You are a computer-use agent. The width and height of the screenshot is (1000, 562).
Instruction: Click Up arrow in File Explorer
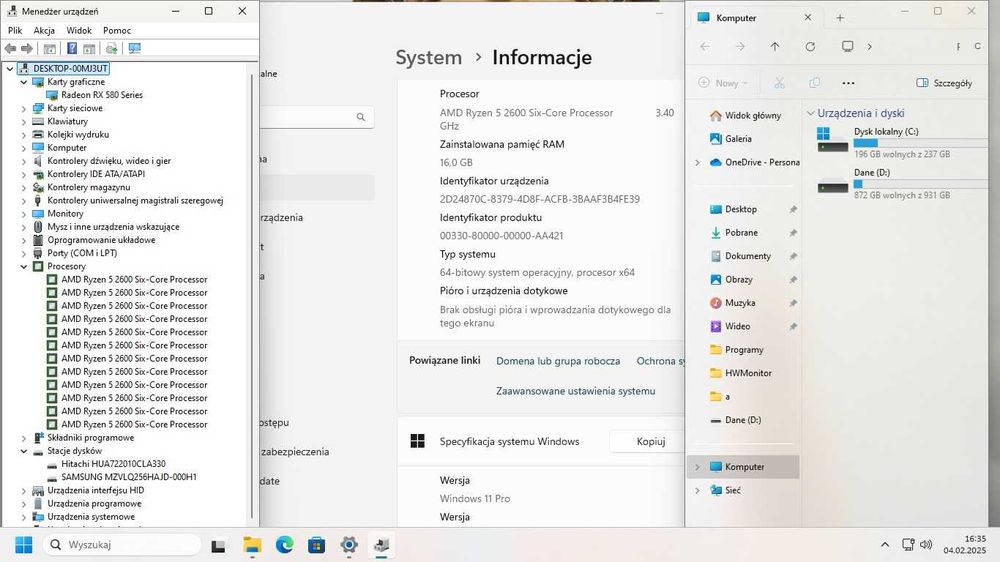click(x=774, y=47)
